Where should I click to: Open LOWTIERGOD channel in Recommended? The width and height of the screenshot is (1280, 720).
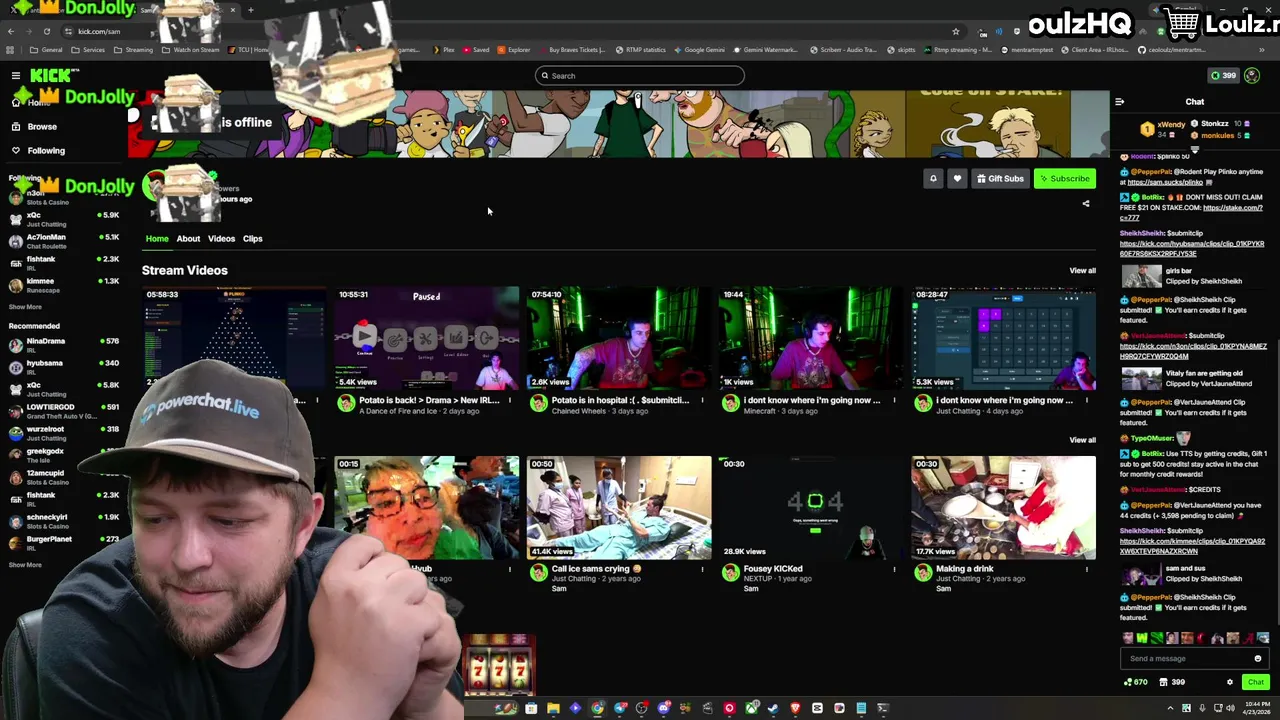coord(64,411)
